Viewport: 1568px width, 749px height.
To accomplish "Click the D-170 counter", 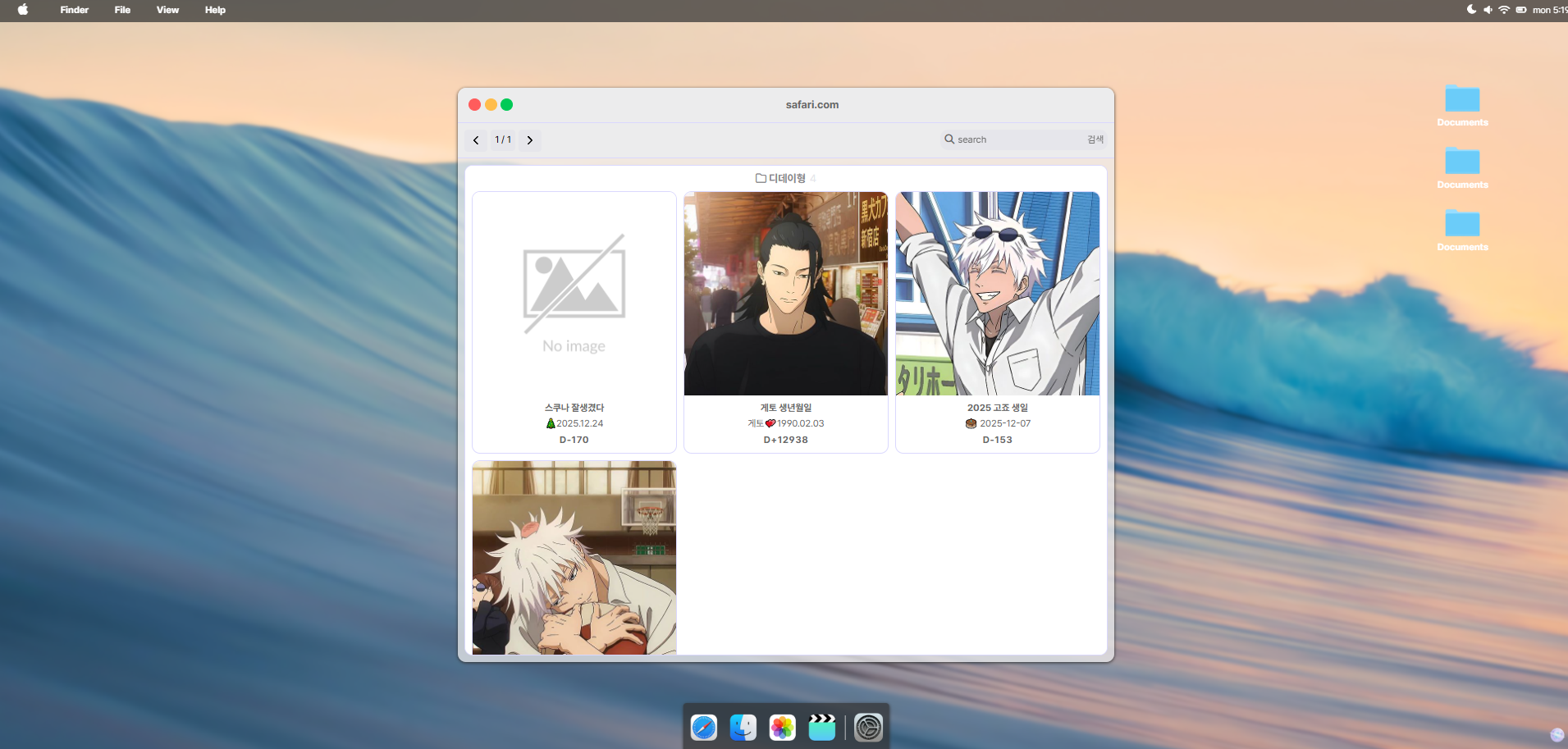I will [574, 440].
